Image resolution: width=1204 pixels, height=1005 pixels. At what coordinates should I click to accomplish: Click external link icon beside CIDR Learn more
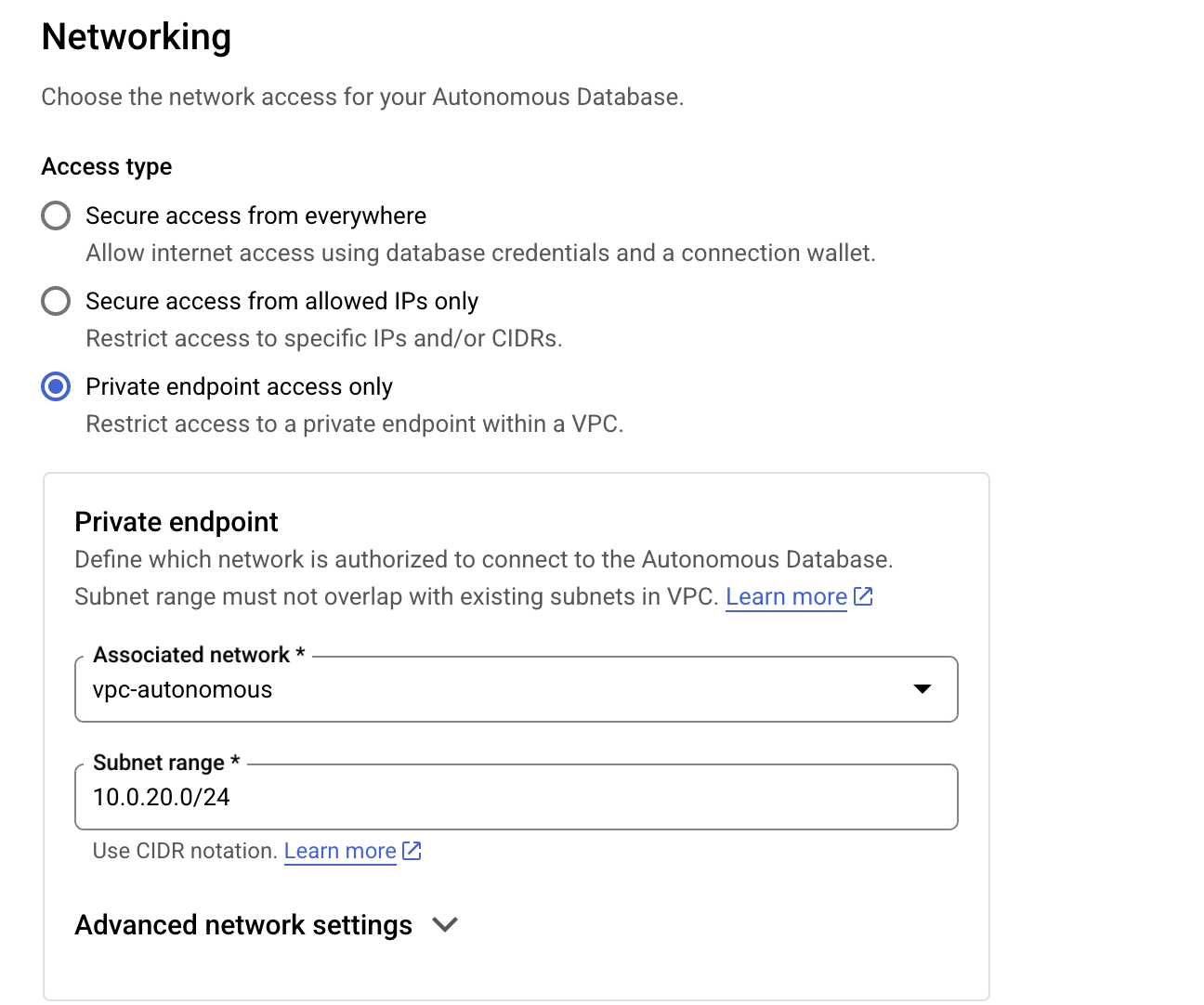(x=412, y=851)
